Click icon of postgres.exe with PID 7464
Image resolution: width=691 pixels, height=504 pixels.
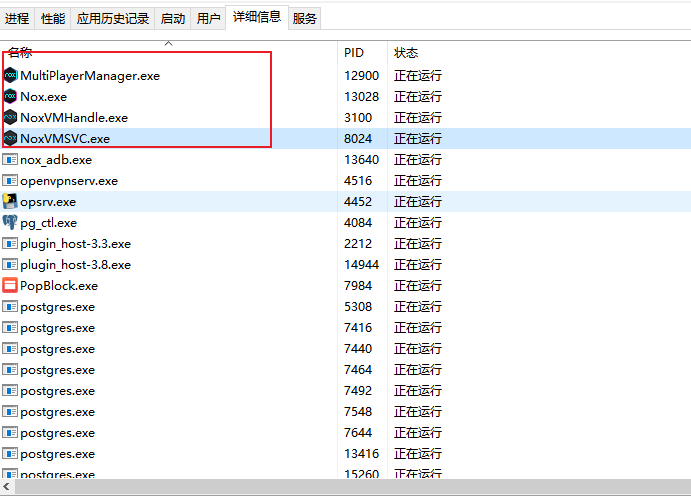10,370
